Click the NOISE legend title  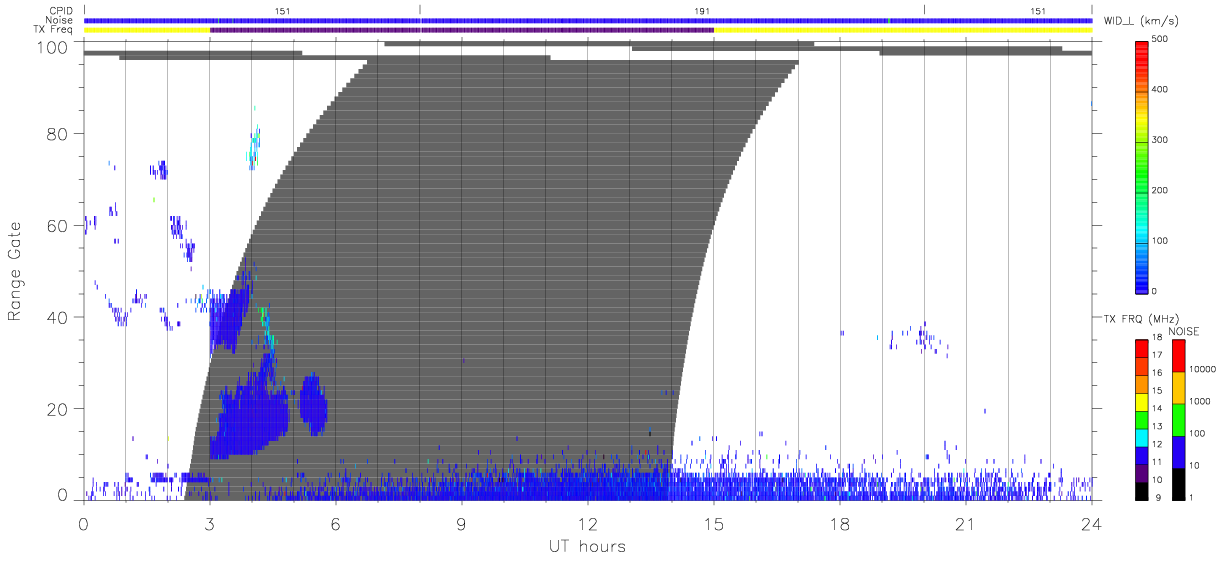tap(1185, 331)
